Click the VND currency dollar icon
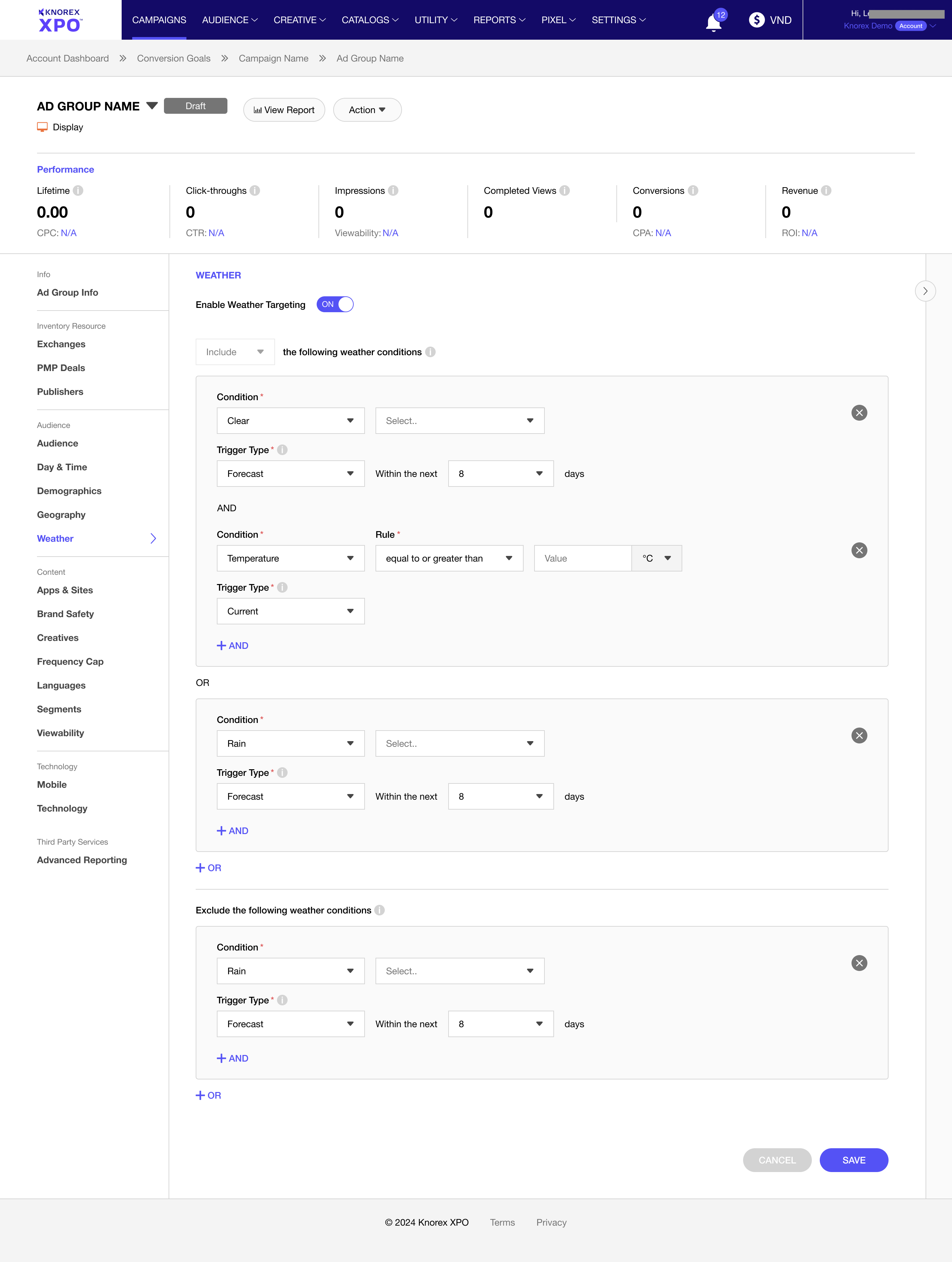 click(x=756, y=20)
